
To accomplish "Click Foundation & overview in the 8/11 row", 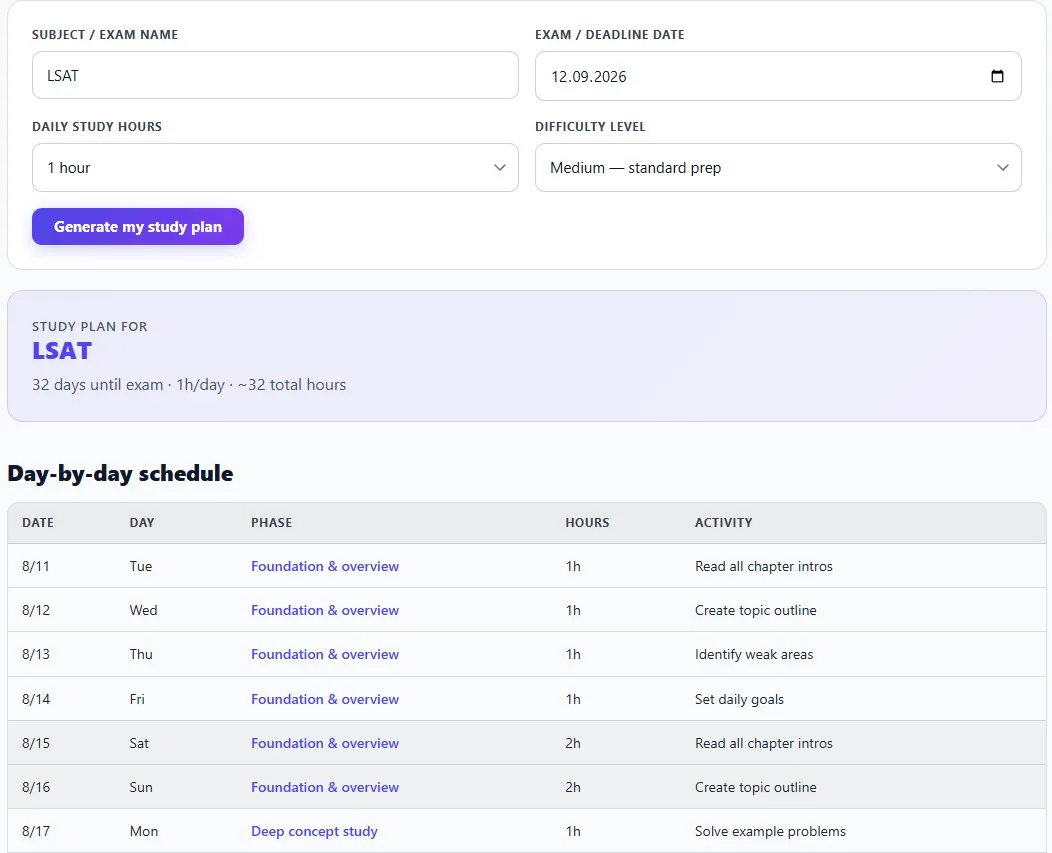I will click(325, 566).
